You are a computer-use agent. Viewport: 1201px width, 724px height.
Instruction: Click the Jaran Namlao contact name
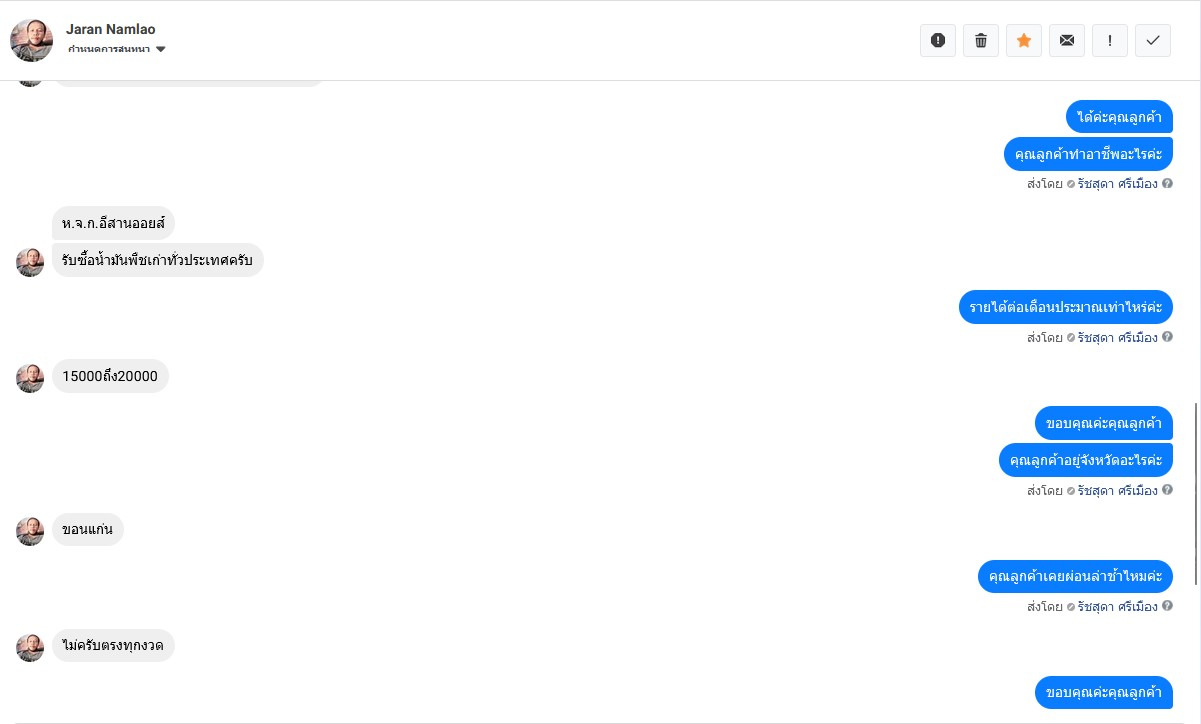tap(111, 29)
